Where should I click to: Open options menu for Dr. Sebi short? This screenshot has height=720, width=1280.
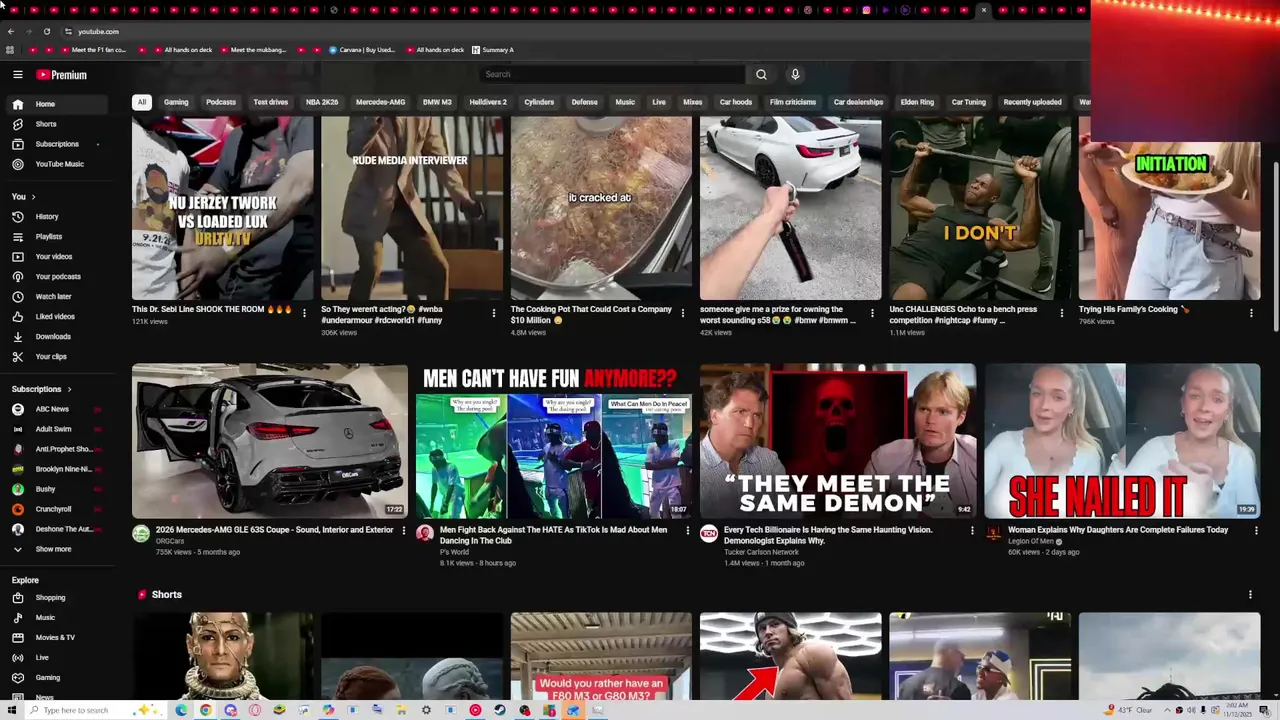pyautogui.click(x=304, y=313)
